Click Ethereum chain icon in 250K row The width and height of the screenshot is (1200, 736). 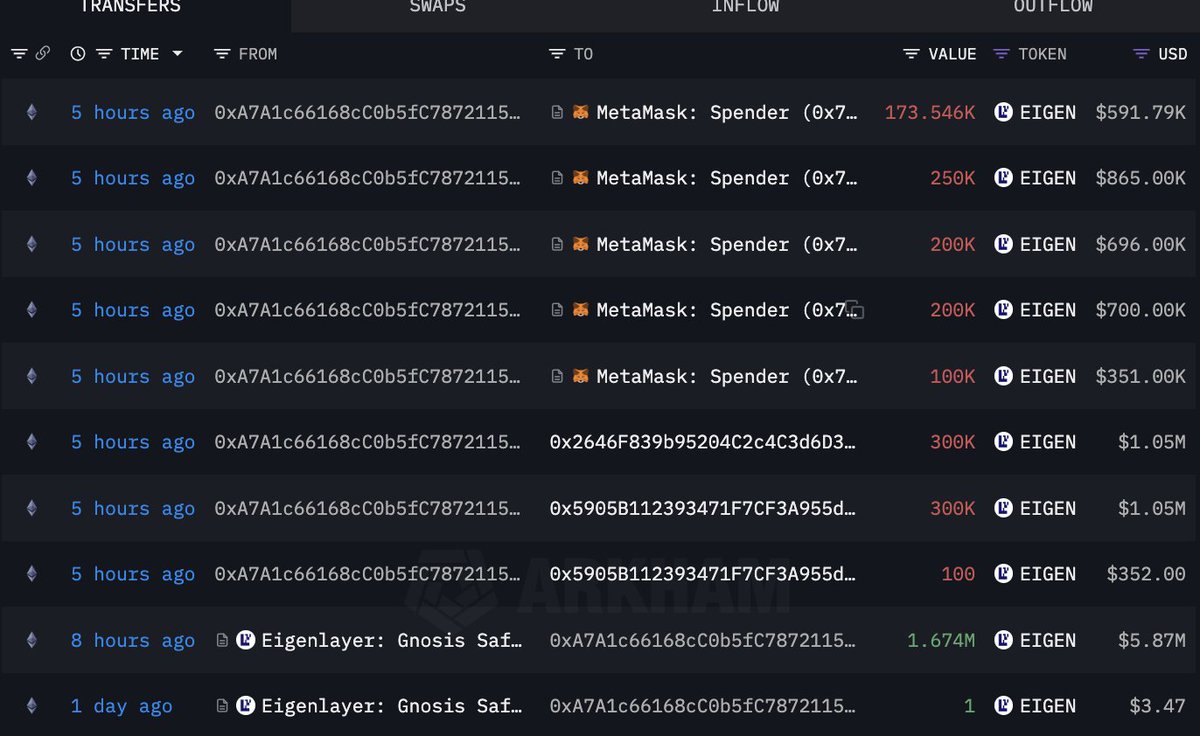pos(31,178)
